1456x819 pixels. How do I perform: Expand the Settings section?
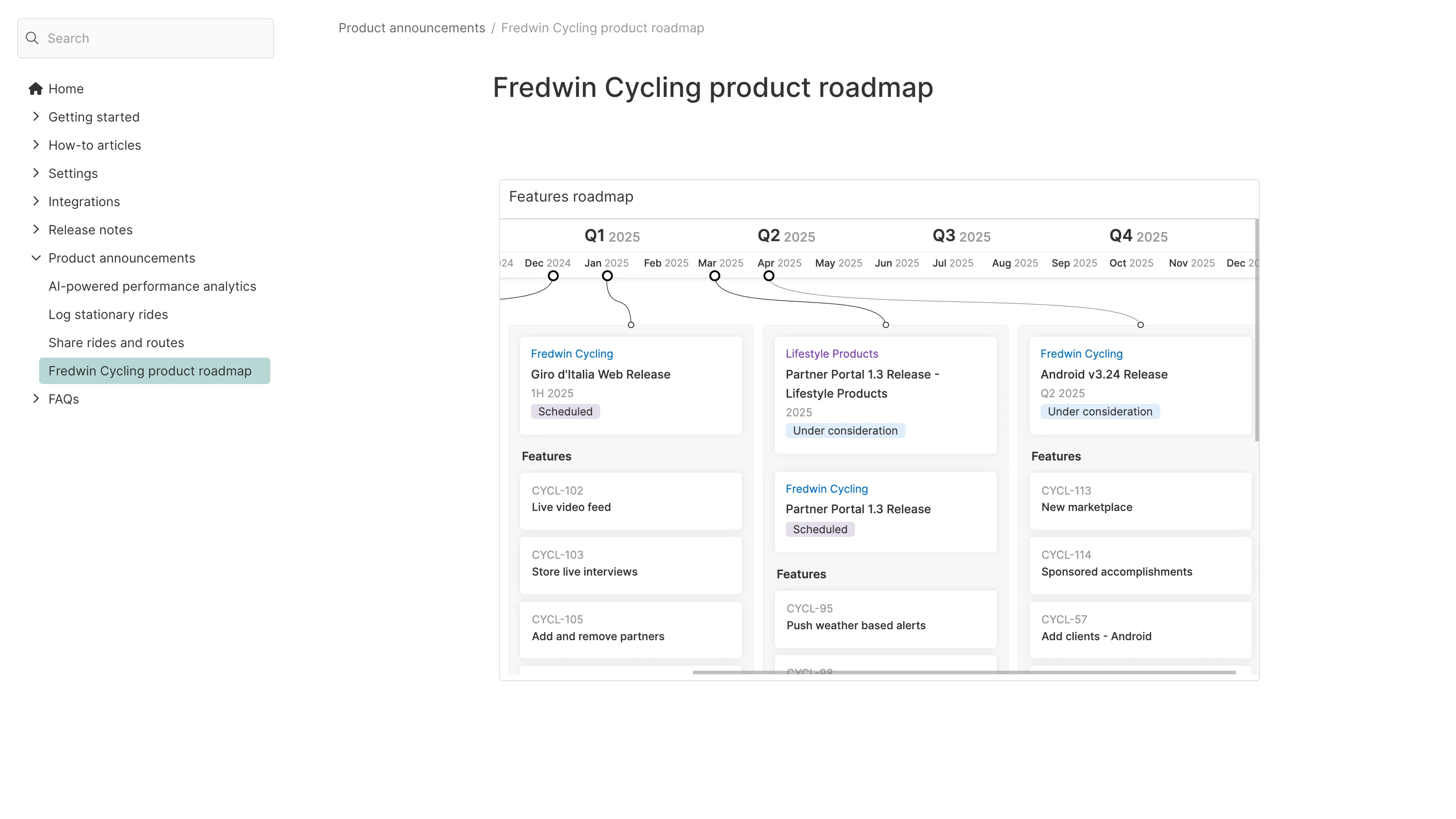pos(36,173)
